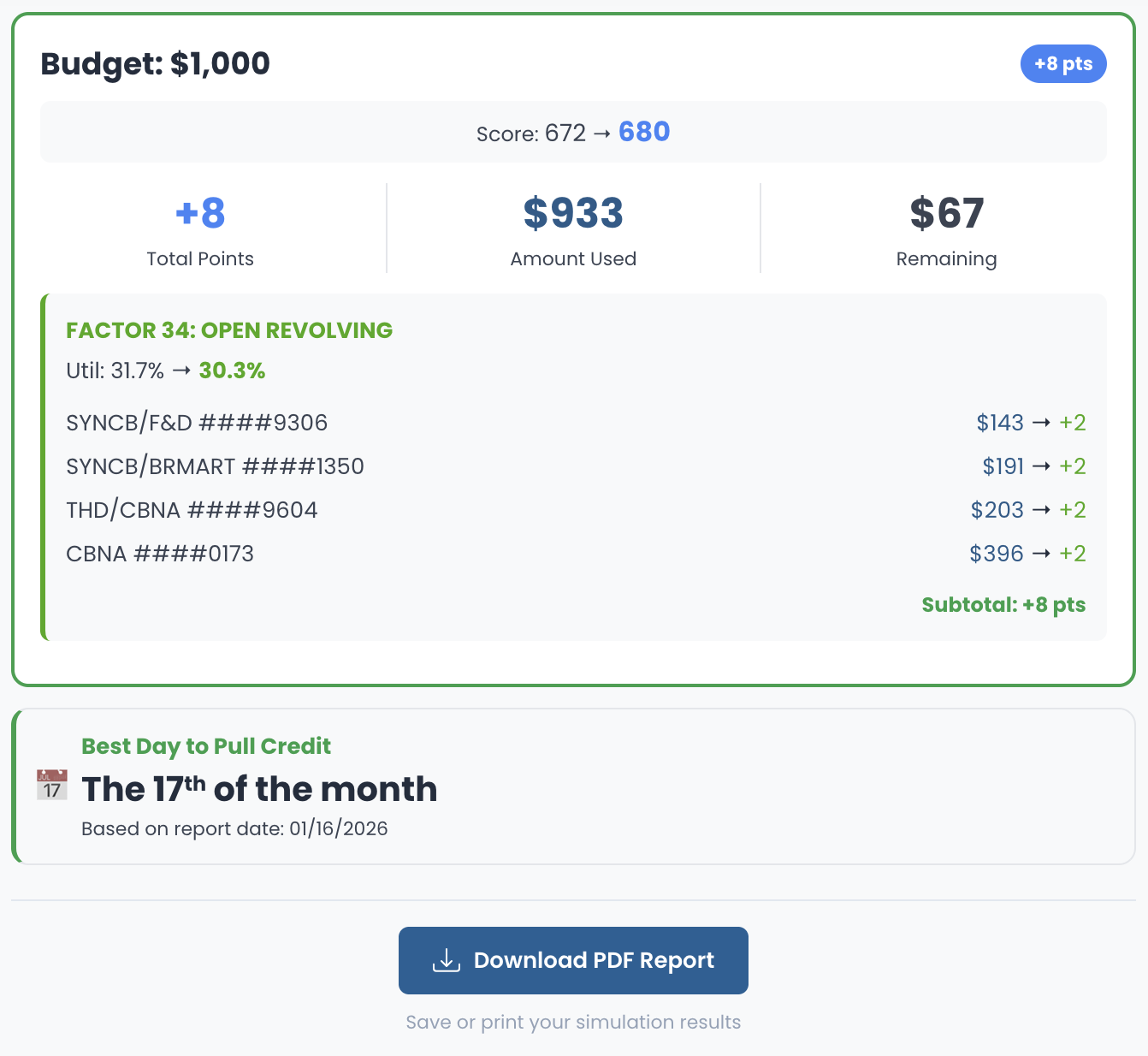Click the $396 payment amount
This screenshot has width=1148, height=1056.
(x=996, y=554)
